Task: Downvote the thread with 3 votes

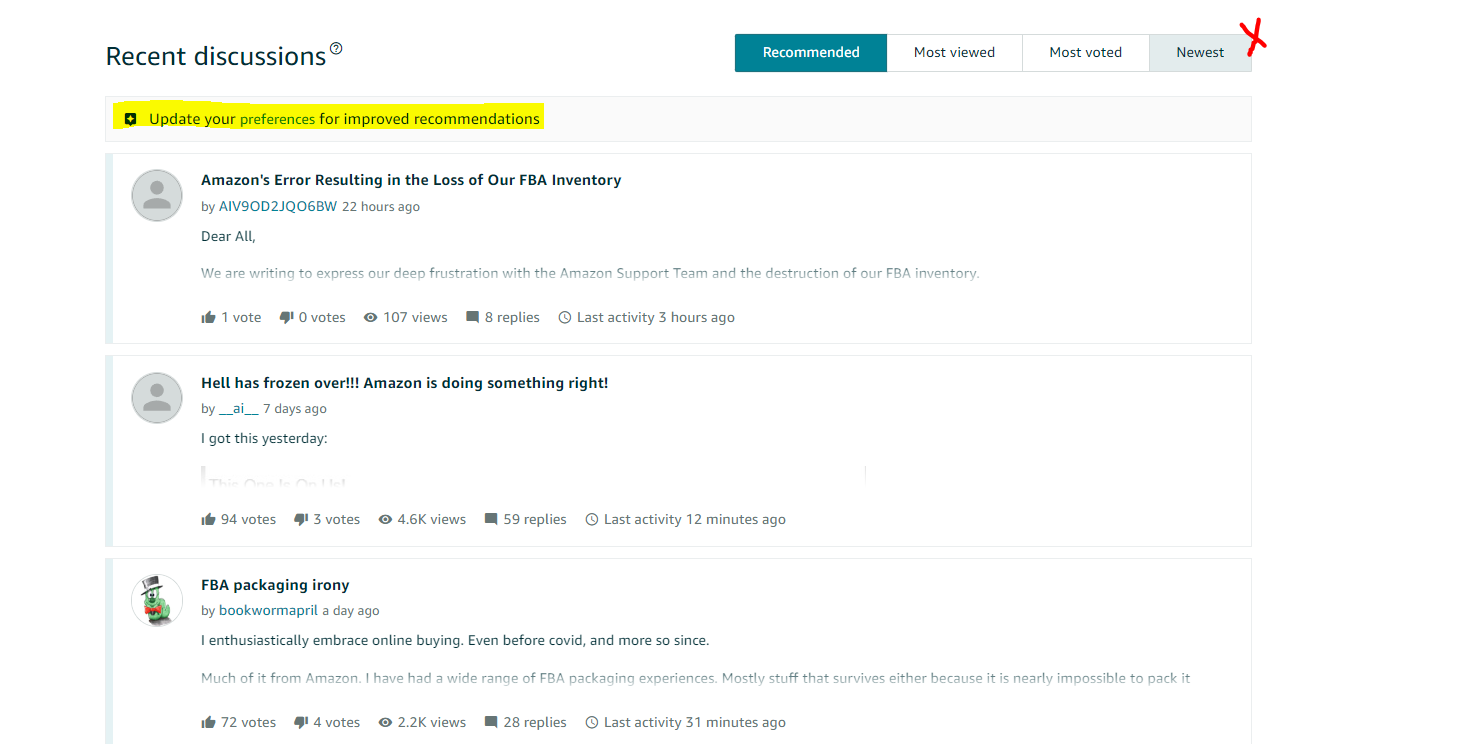Action: point(301,520)
